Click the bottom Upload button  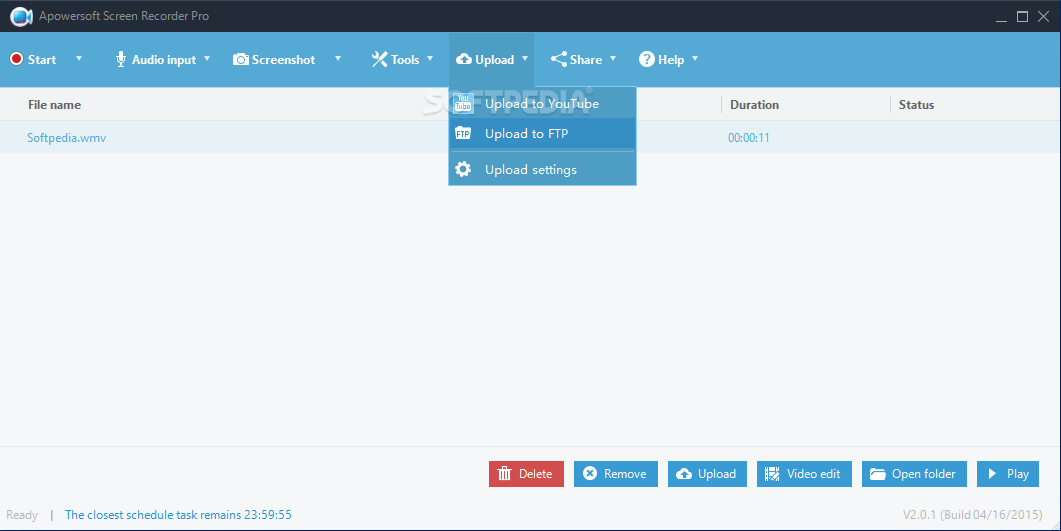[707, 474]
